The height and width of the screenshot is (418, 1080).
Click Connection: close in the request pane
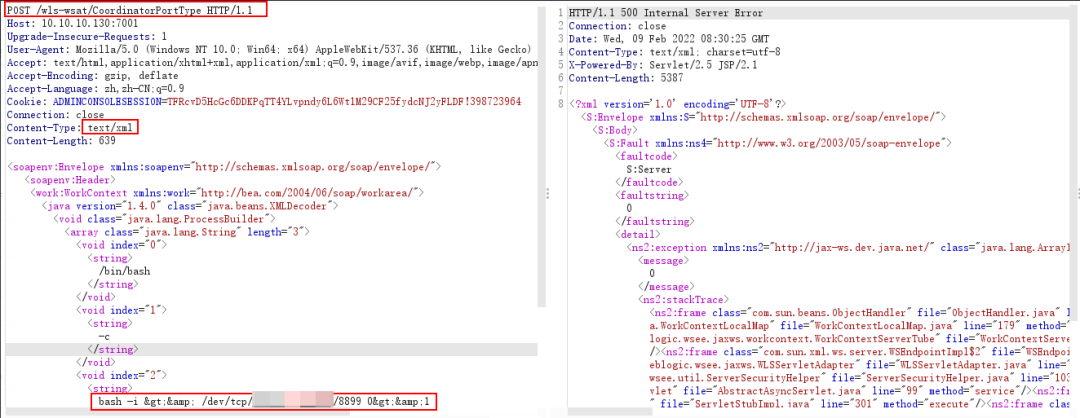[55, 114]
